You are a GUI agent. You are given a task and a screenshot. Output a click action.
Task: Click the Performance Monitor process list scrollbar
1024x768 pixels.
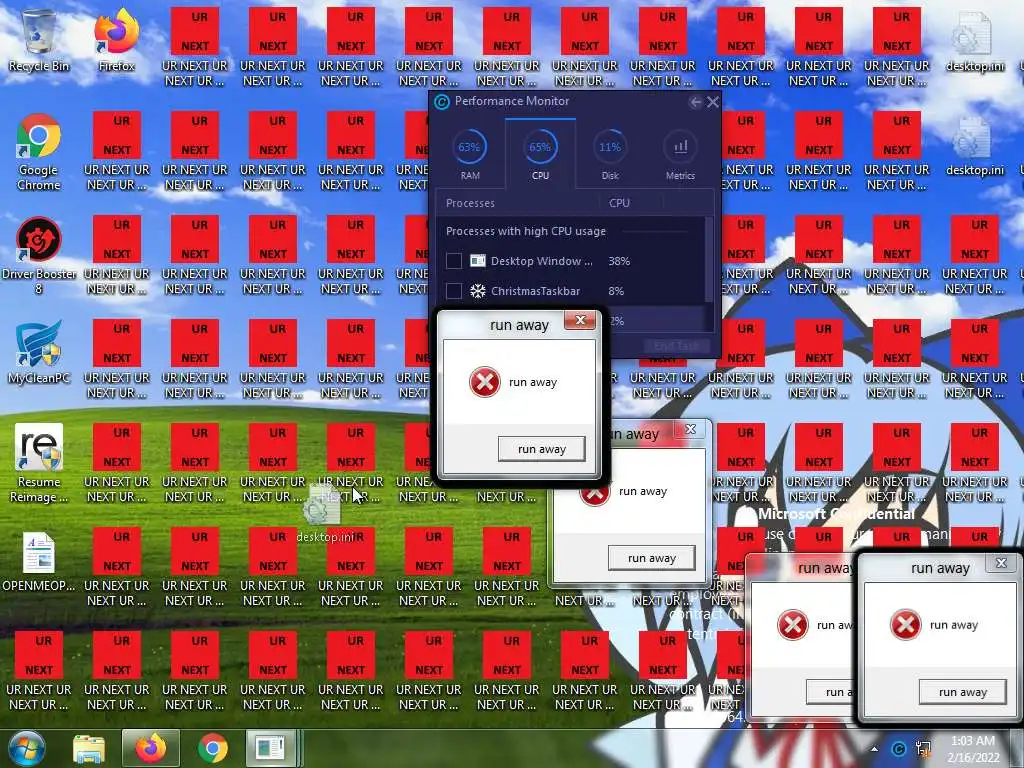pyautogui.click(x=709, y=261)
